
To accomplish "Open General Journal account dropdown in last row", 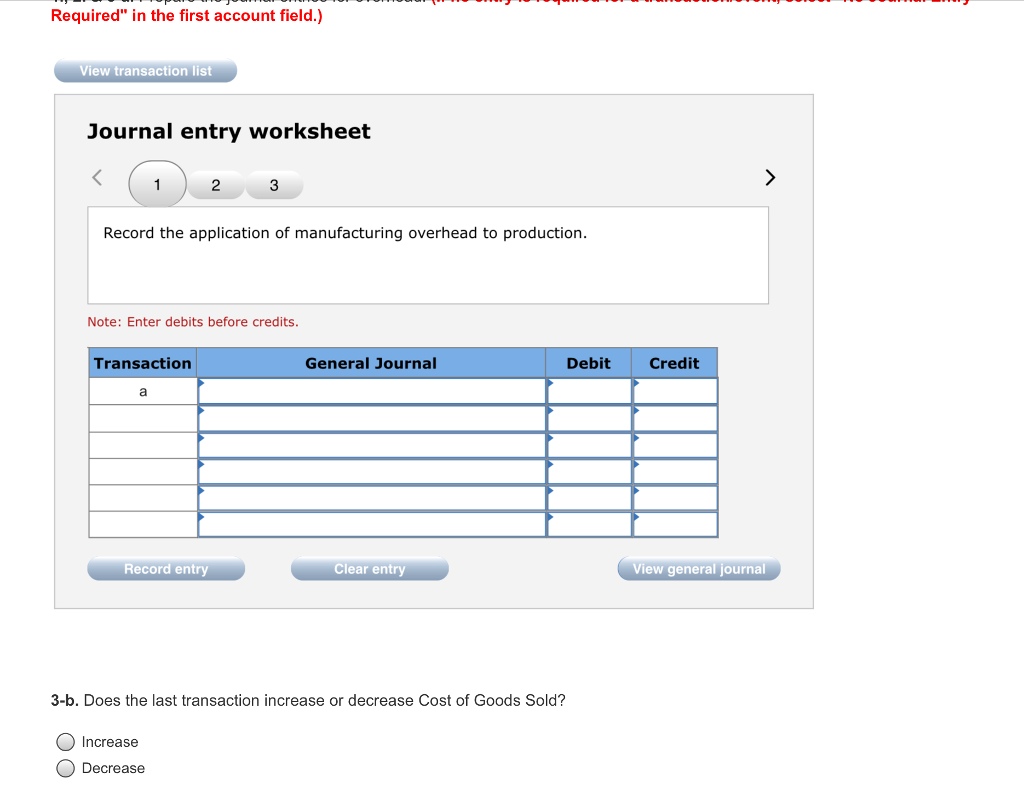I will pos(372,524).
